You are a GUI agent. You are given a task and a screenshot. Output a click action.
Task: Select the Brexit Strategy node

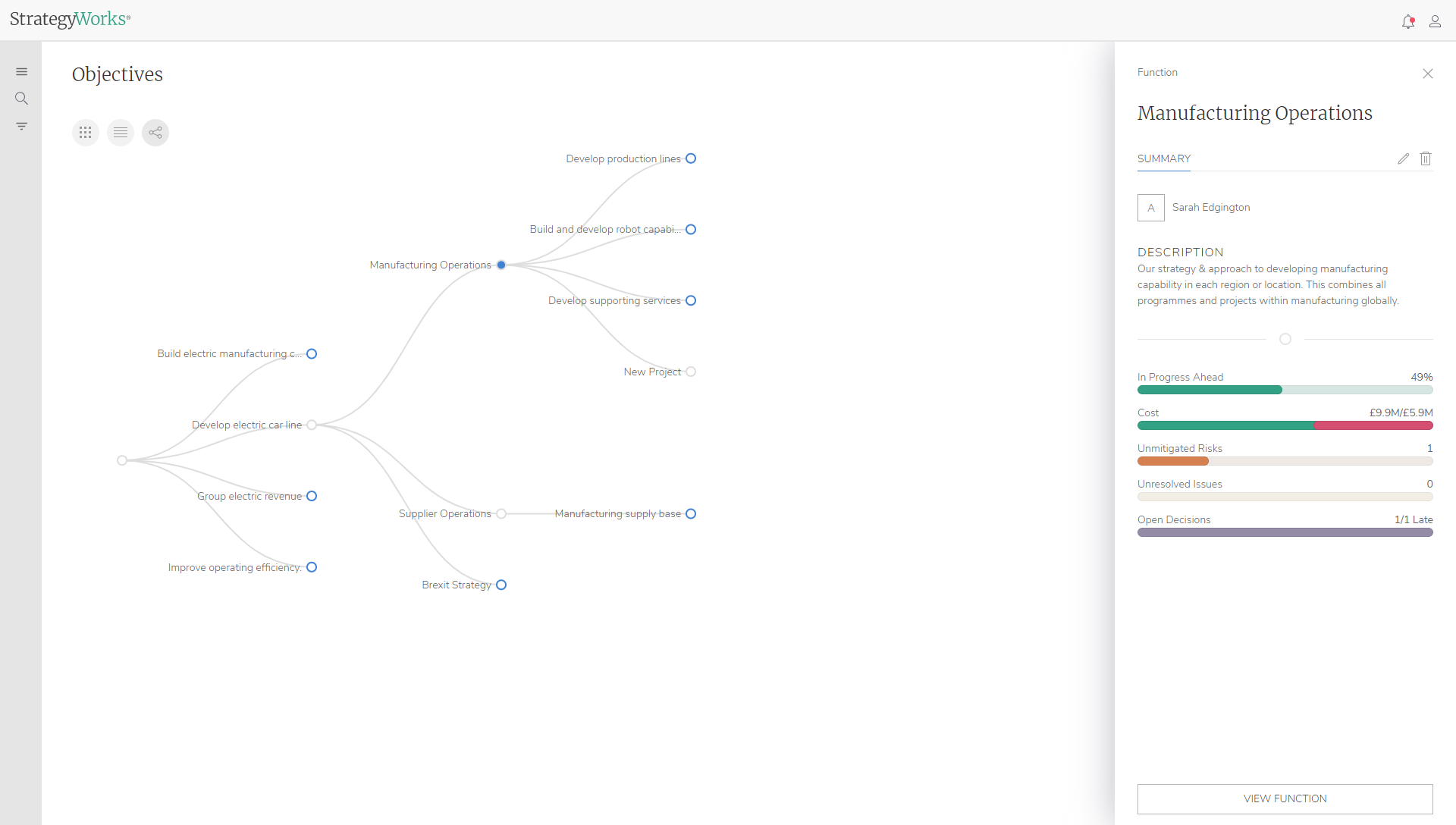[x=501, y=585]
